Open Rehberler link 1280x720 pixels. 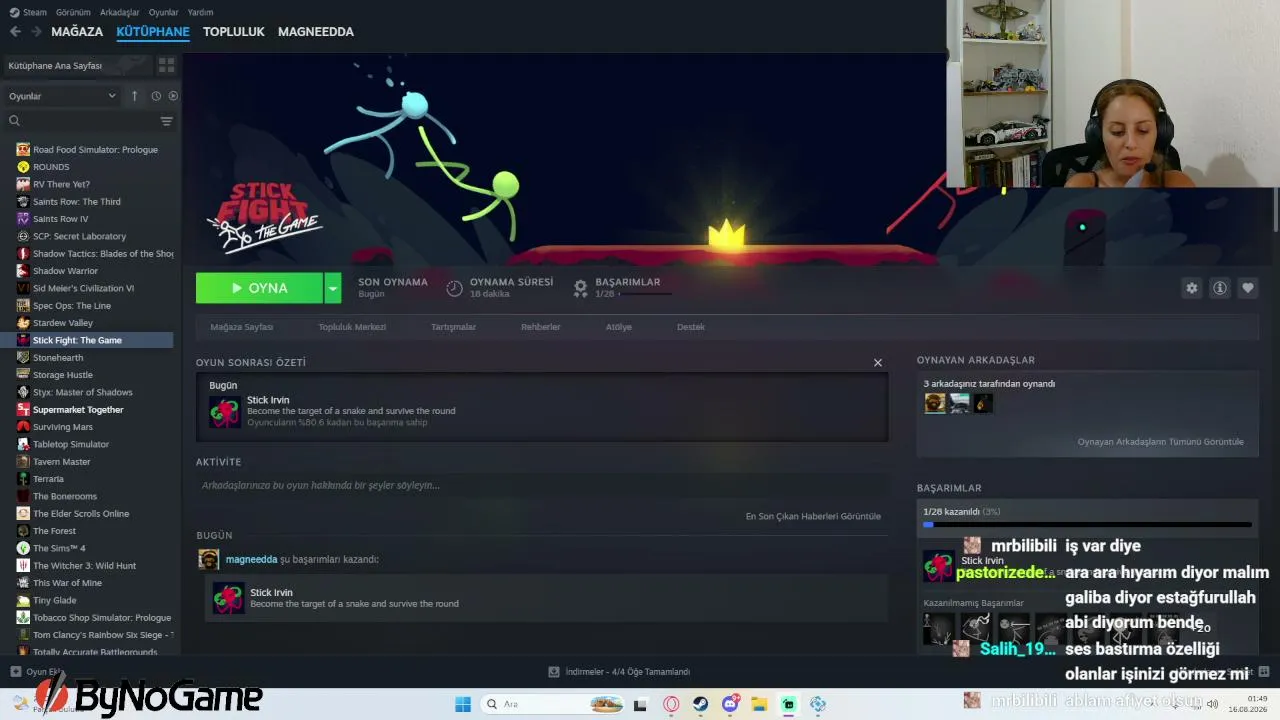540,327
